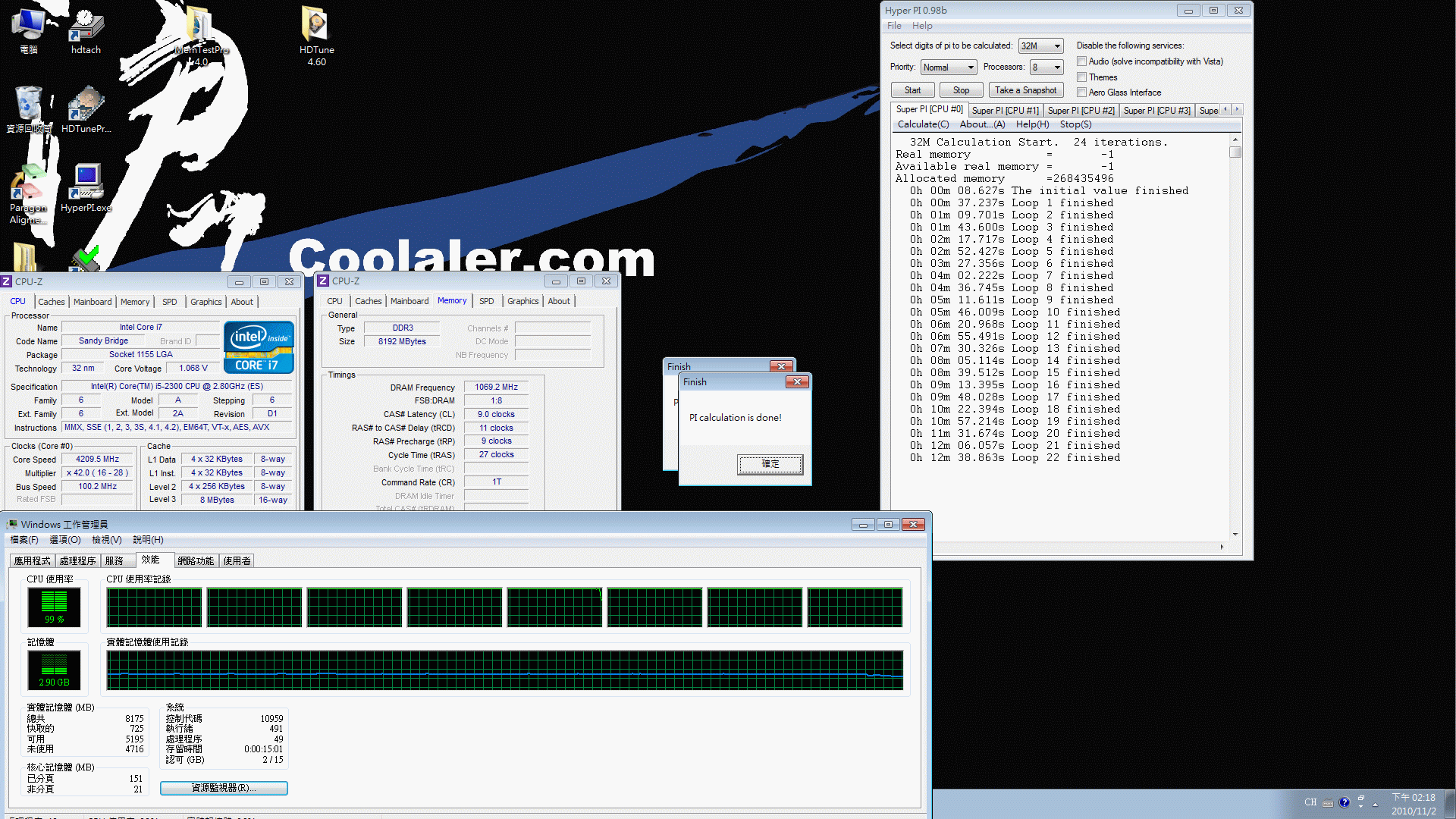Screen dimensions: 1456x819
Task: Click the Intel Core i7 logo in CPU-Z
Action: tap(259, 347)
